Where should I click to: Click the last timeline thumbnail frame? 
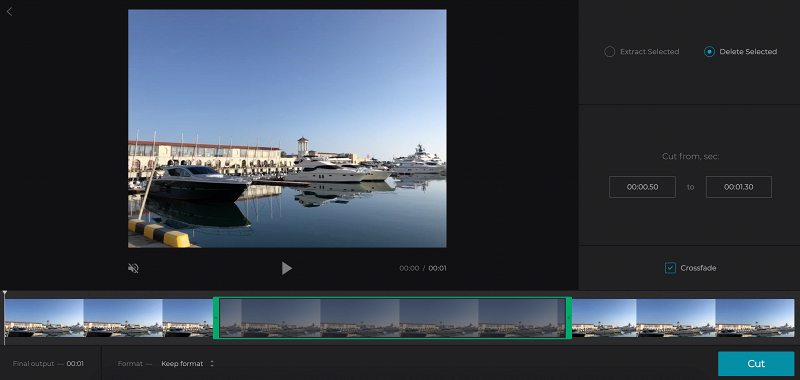[x=755, y=318]
